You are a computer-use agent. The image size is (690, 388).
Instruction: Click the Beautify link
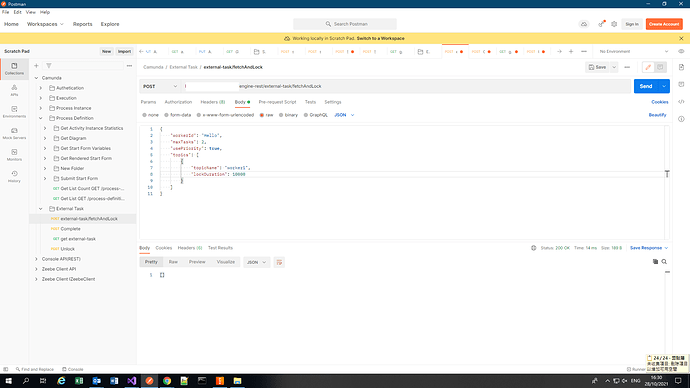point(657,115)
